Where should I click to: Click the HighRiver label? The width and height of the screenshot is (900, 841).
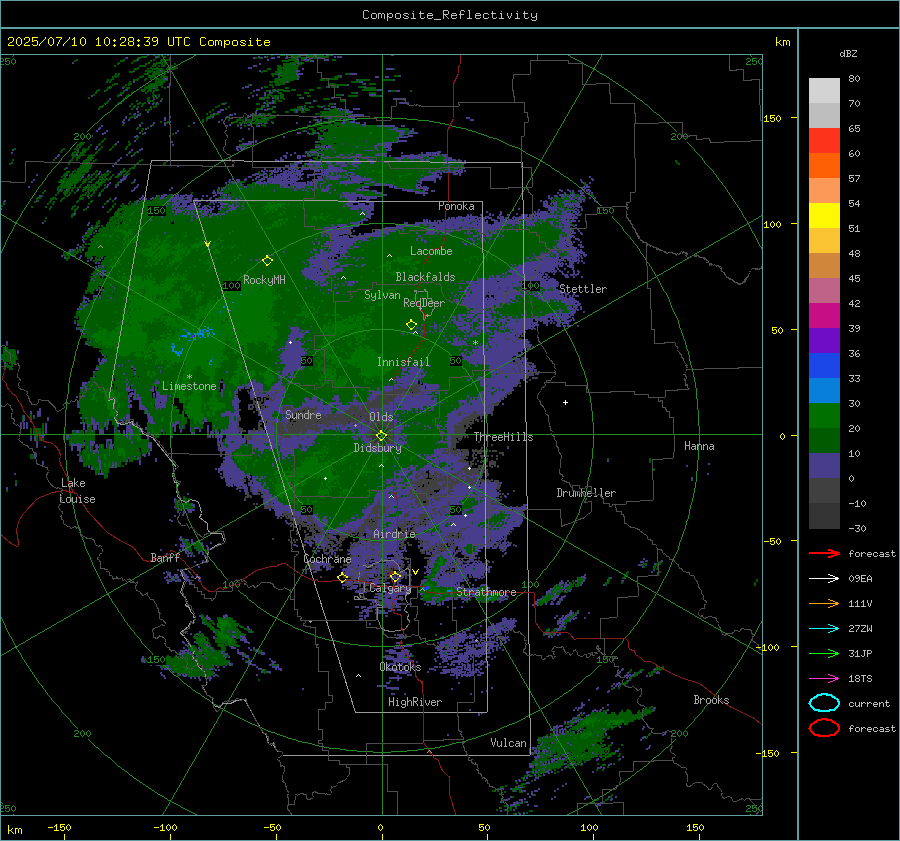click(x=415, y=702)
